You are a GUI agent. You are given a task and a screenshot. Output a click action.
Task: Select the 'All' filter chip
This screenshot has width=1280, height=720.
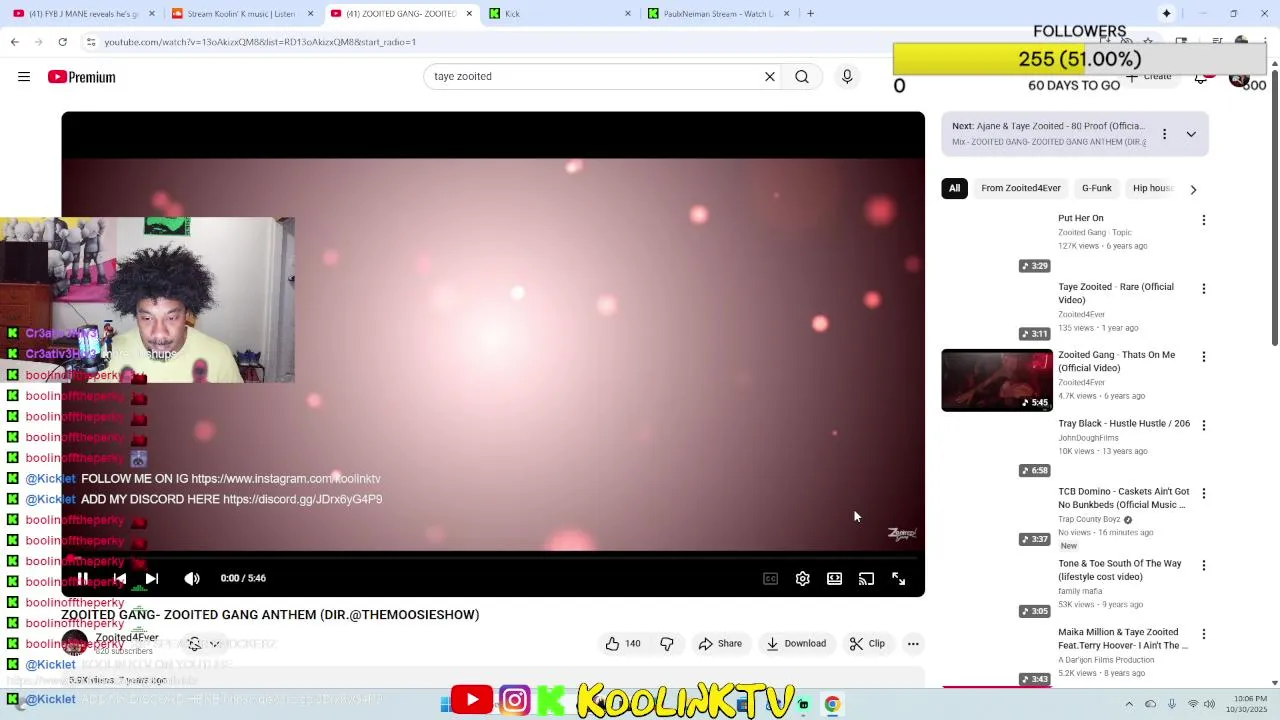pyautogui.click(x=954, y=188)
